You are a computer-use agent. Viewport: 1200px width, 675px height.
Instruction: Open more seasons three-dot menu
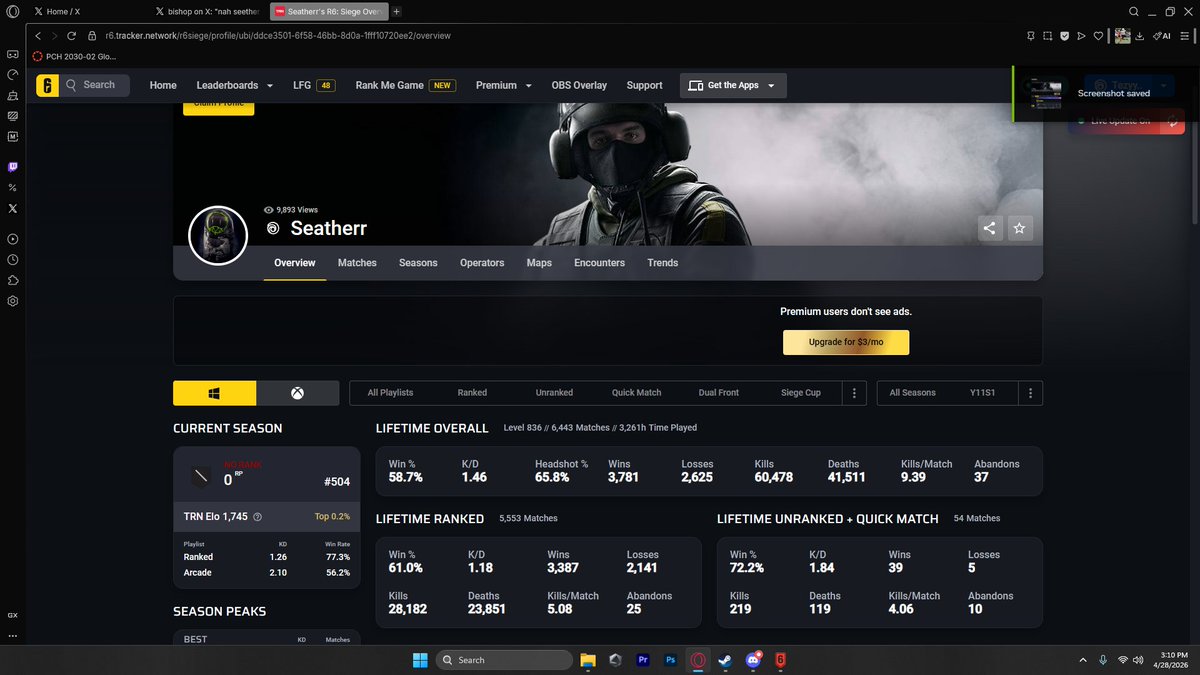tap(1031, 393)
